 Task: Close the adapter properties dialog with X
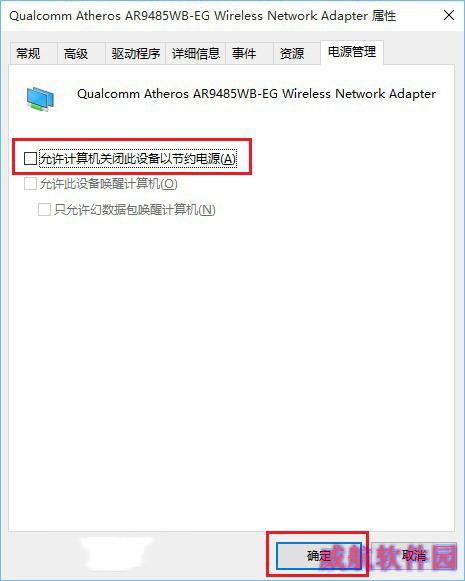pyautogui.click(x=449, y=16)
